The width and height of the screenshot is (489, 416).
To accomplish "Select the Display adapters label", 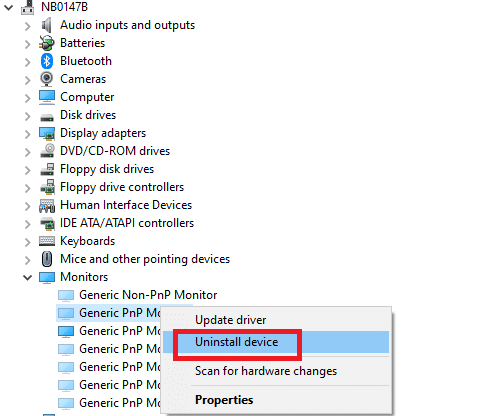I will click(x=103, y=133).
